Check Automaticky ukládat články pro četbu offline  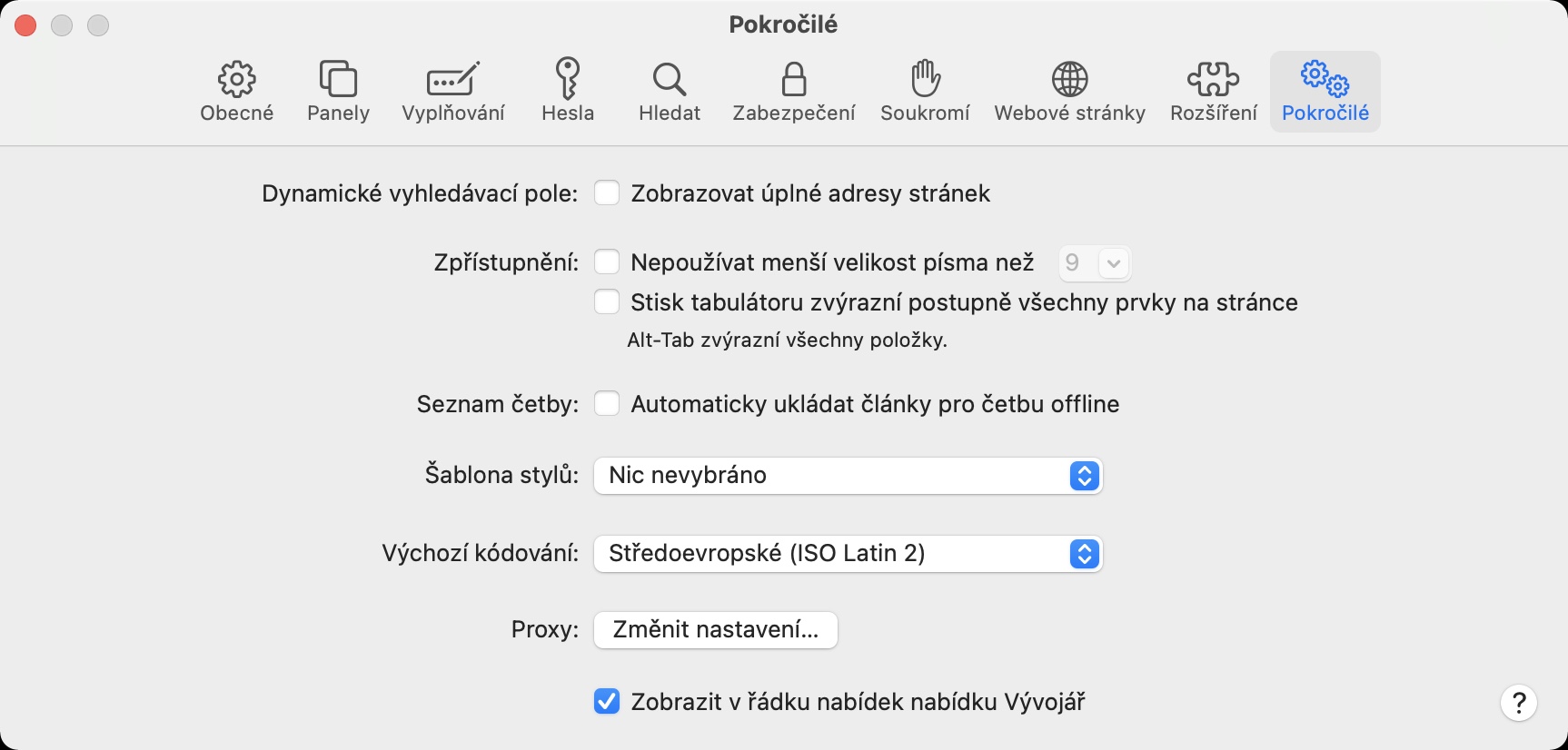tap(607, 404)
